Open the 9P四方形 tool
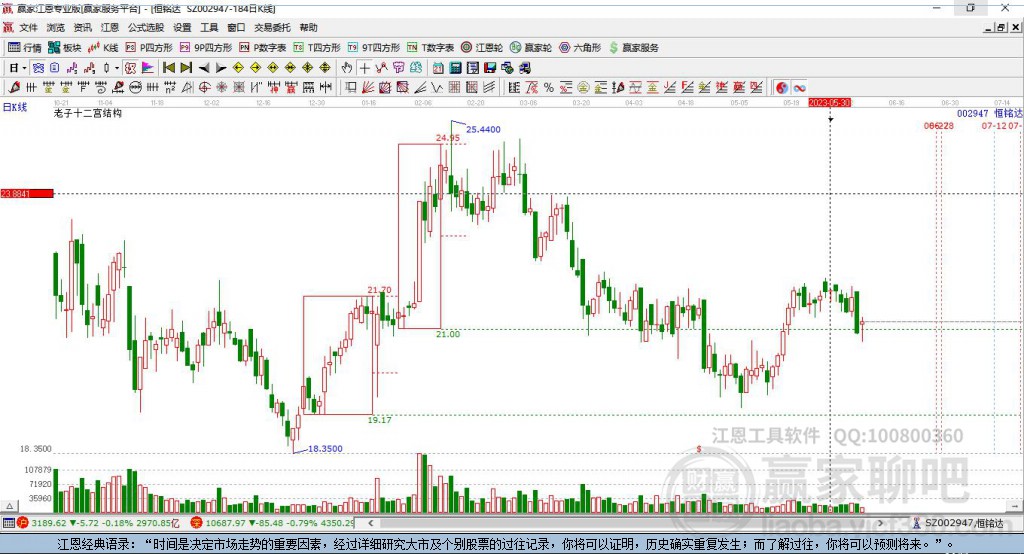This screenshot has width=1024, height=554. tap(206, 48)
